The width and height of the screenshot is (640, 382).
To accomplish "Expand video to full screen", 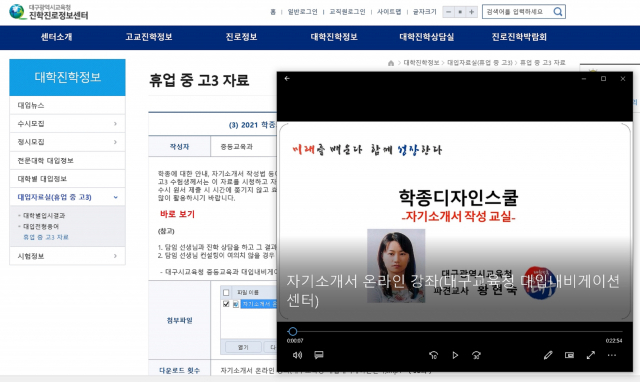I will [591, 355].
